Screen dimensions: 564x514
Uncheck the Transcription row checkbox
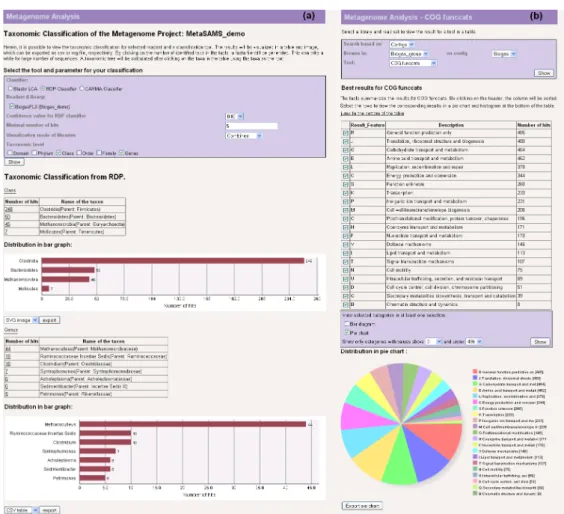(346, 193)
